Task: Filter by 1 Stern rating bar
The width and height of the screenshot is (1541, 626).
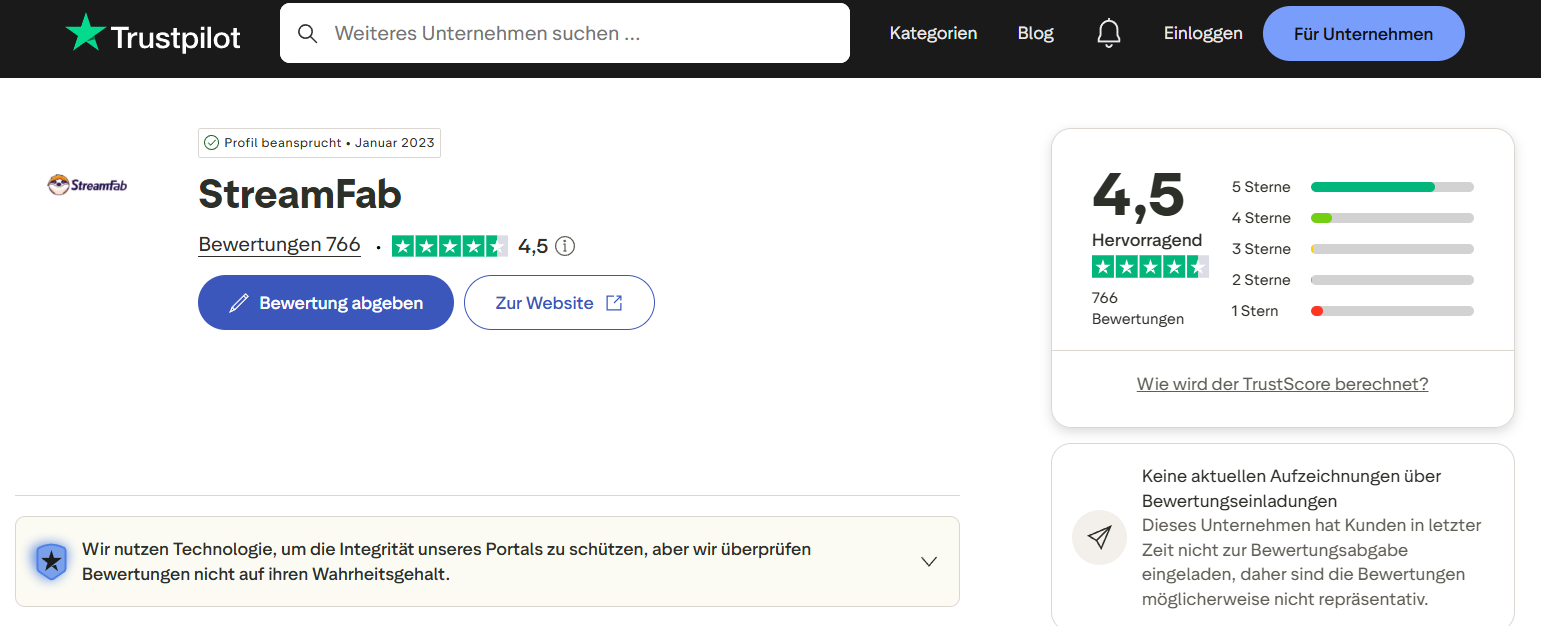Action: [x=1392, y=311]
